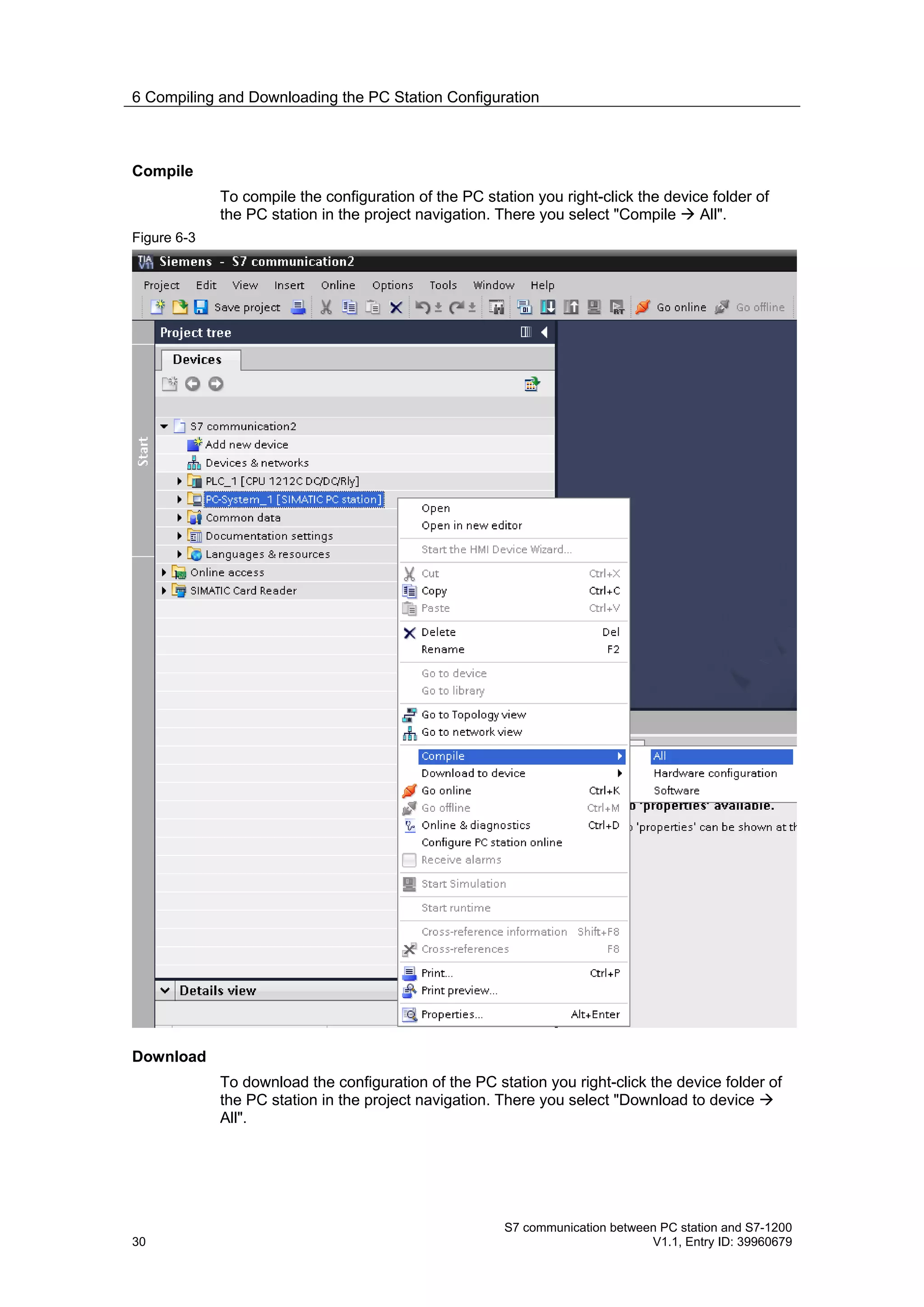
Task: Choose Print preview... in context menu
Action: pyautogui.click(x=459, y=990)
